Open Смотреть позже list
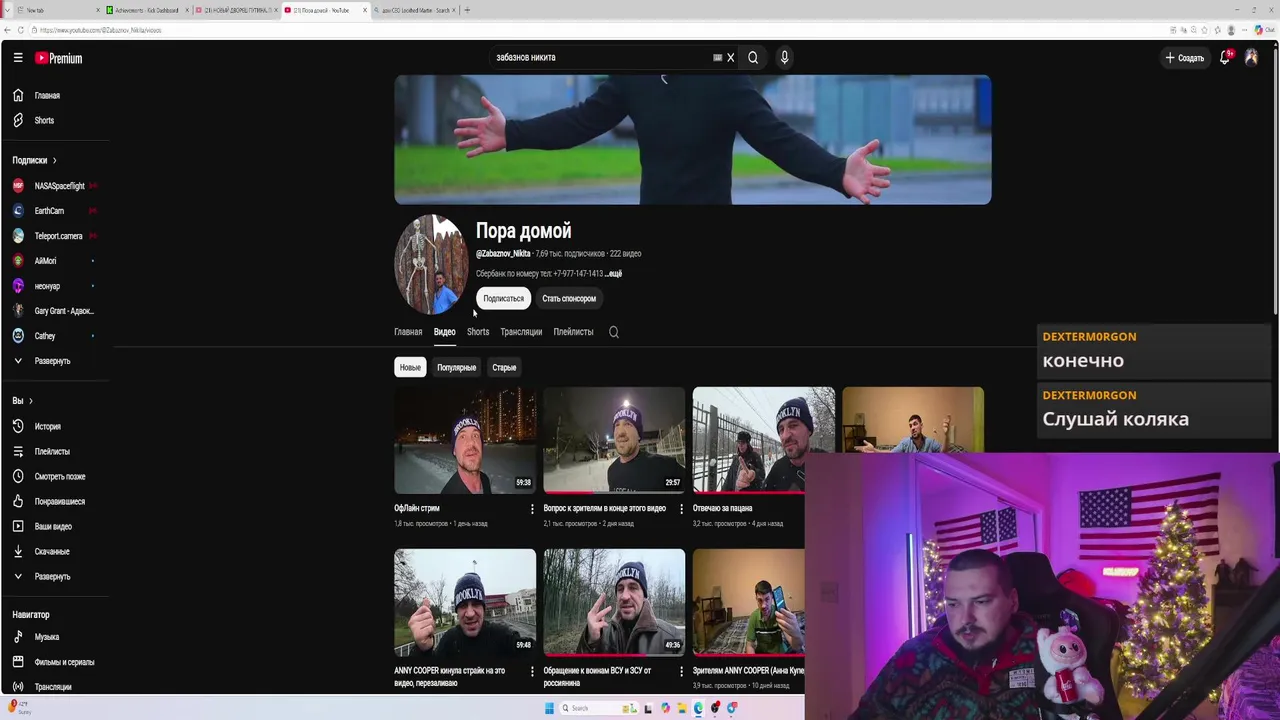The image size is (1280, 720). [58, 476]
